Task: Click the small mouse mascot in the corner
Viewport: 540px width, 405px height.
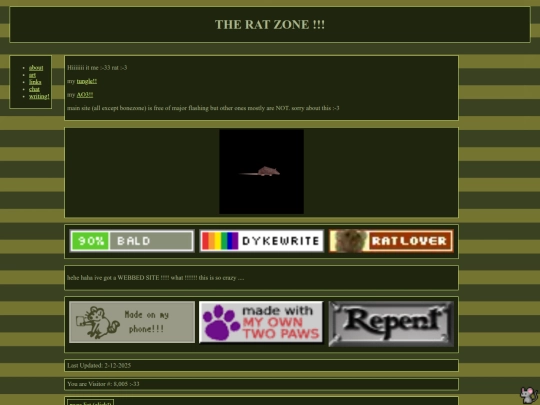Action: click(x=529, y=395)
